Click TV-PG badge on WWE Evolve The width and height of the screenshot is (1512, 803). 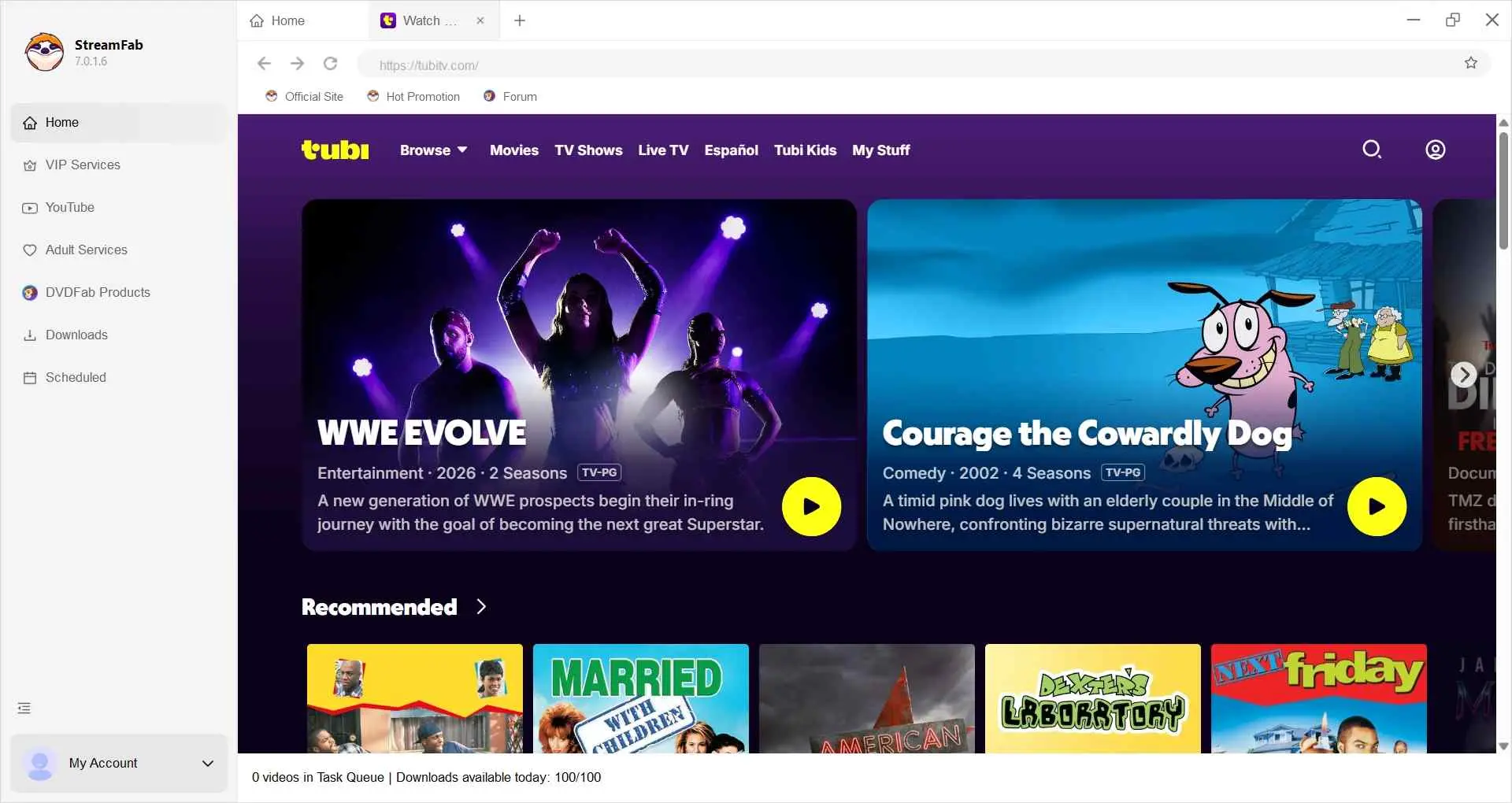tap(599, 473)
